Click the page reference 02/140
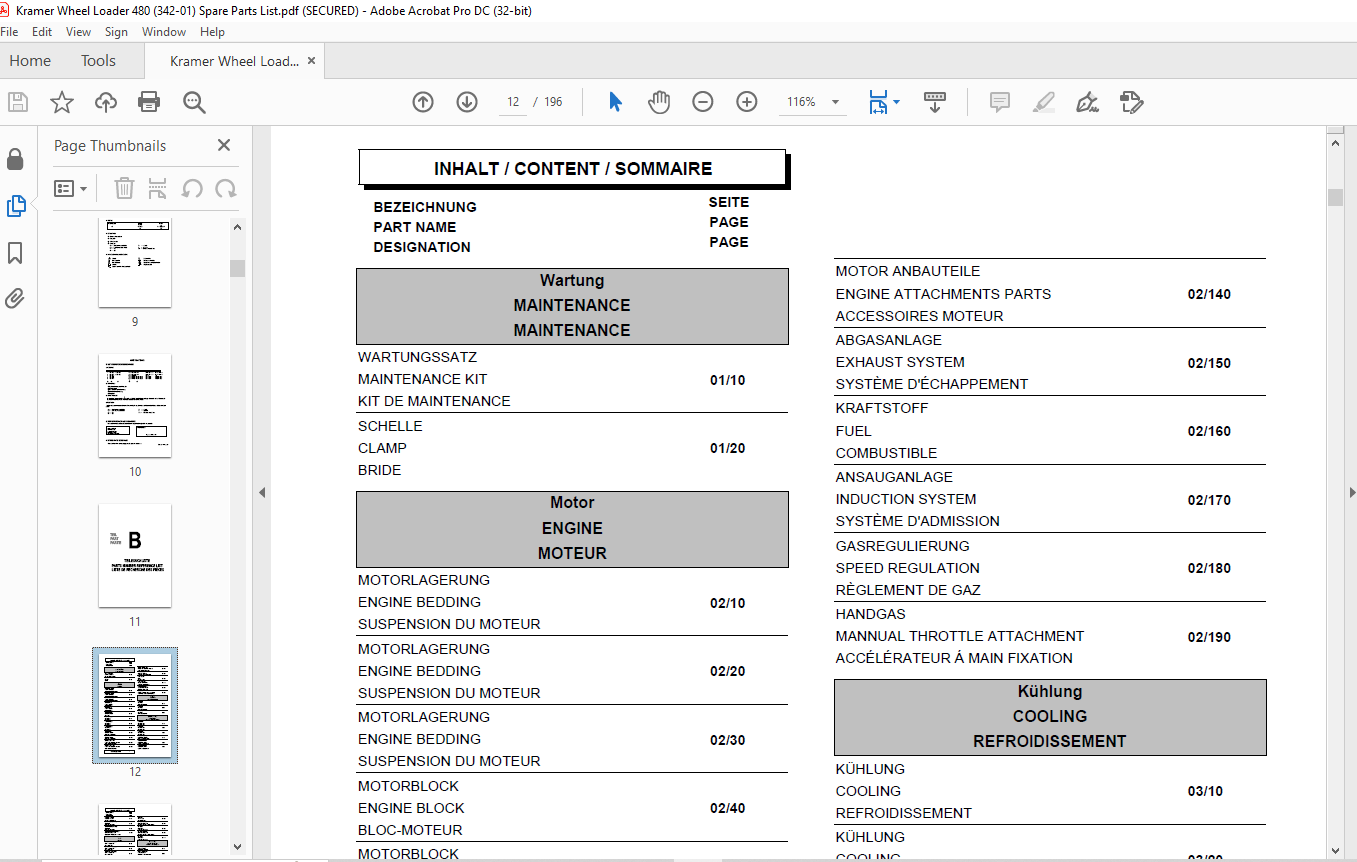This screenshot has width=1357, height=862. point(1209,294)
